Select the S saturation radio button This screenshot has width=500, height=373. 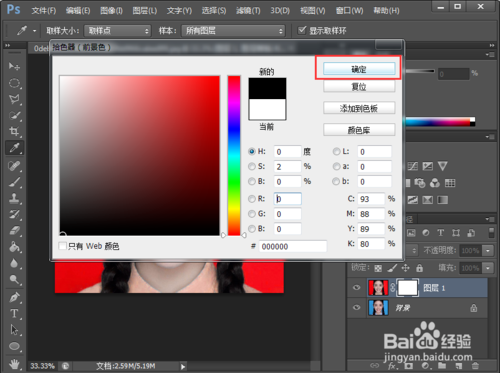click(x=252, y=166)
